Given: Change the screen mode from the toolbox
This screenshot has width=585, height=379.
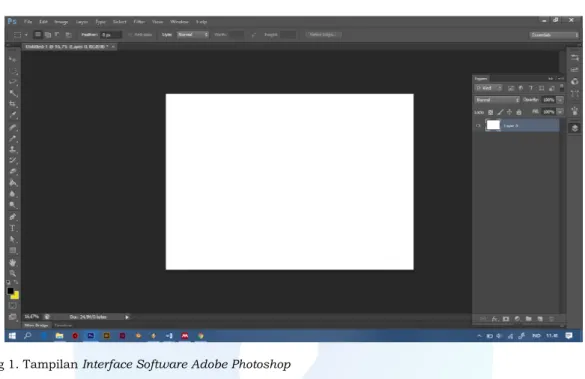Looking at the screenshot, I should click(x=13, y=317).
